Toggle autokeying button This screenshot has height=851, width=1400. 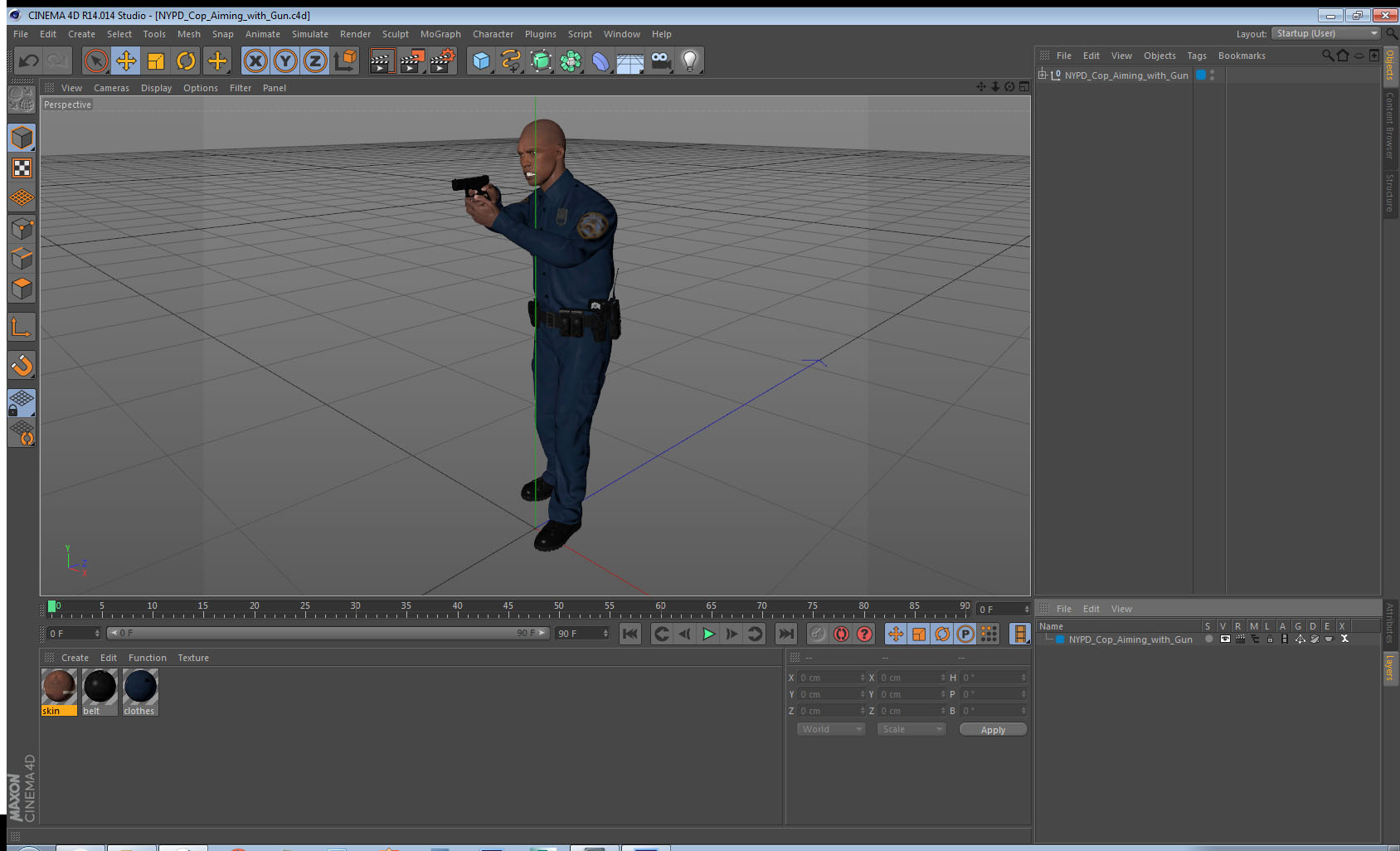tap(841, 634)
